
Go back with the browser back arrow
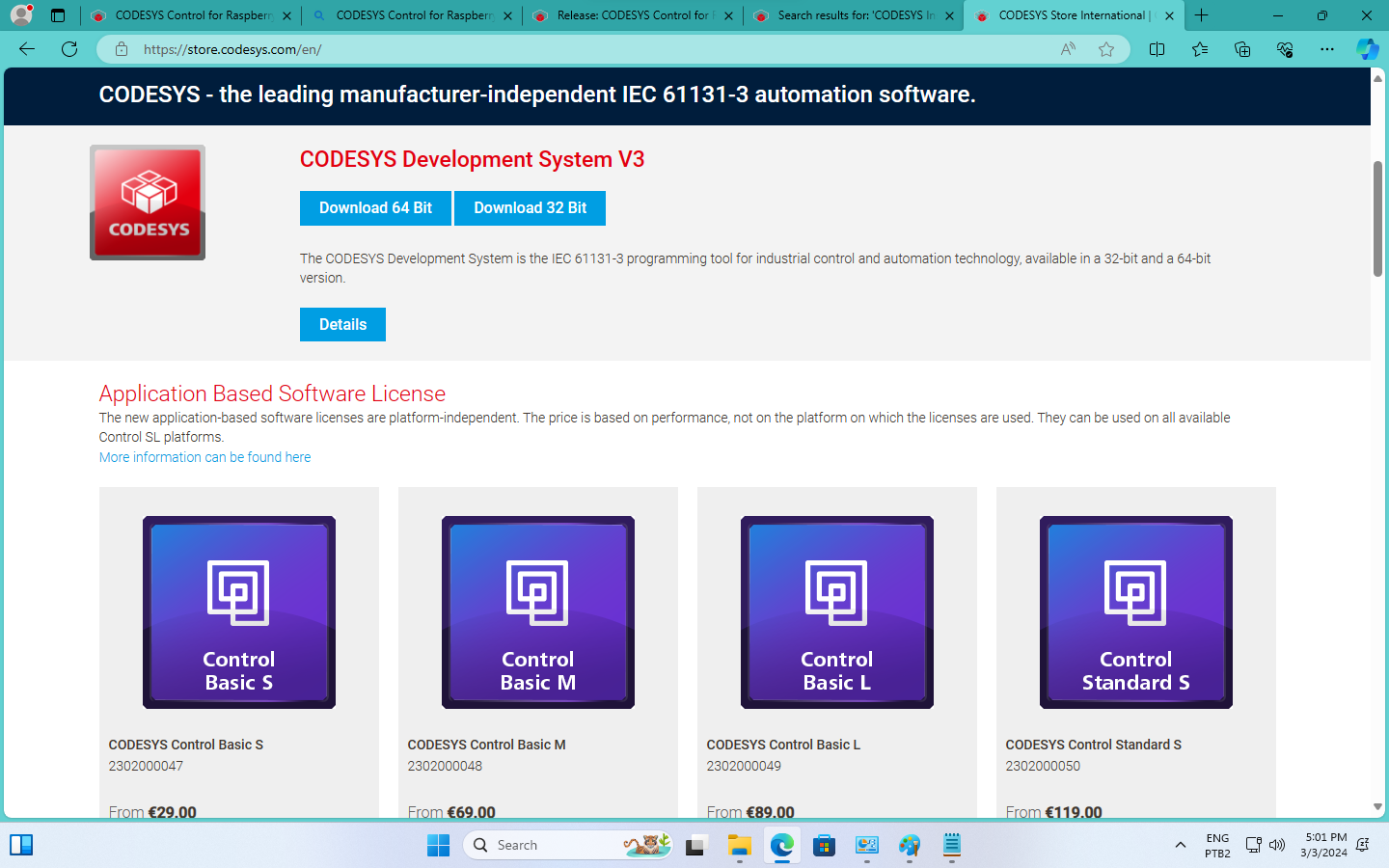[27, 49]
